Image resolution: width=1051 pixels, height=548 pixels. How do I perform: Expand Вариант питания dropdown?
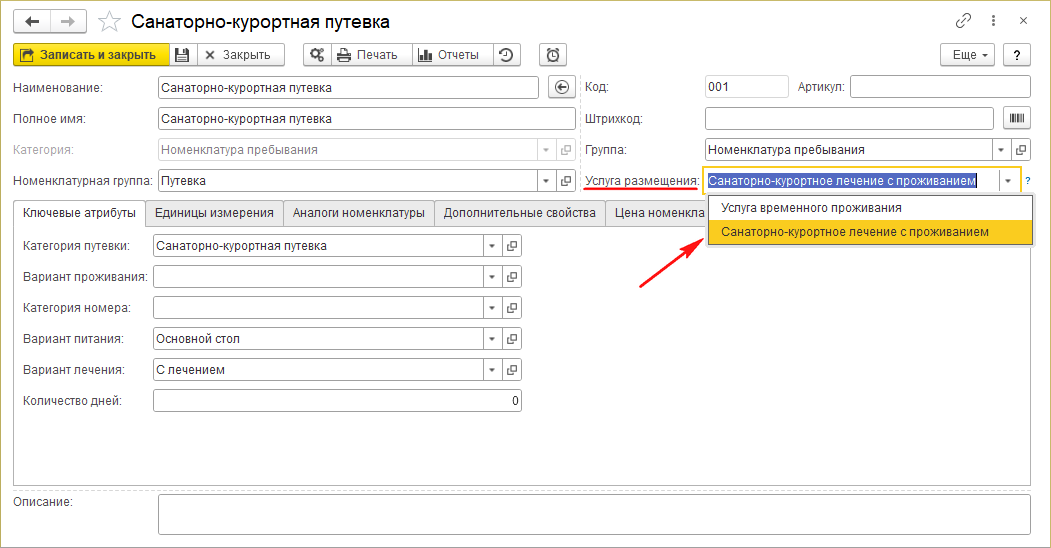pos(491,339)
